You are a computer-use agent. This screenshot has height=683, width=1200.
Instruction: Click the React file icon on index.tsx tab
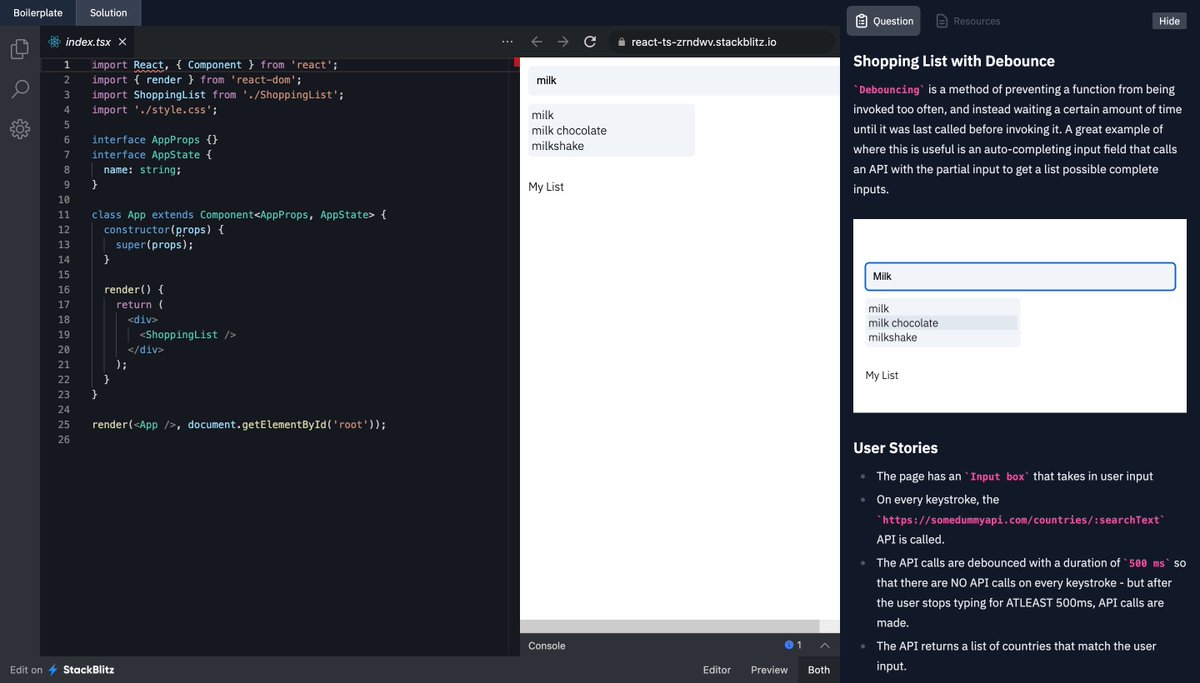pos(55,42)
